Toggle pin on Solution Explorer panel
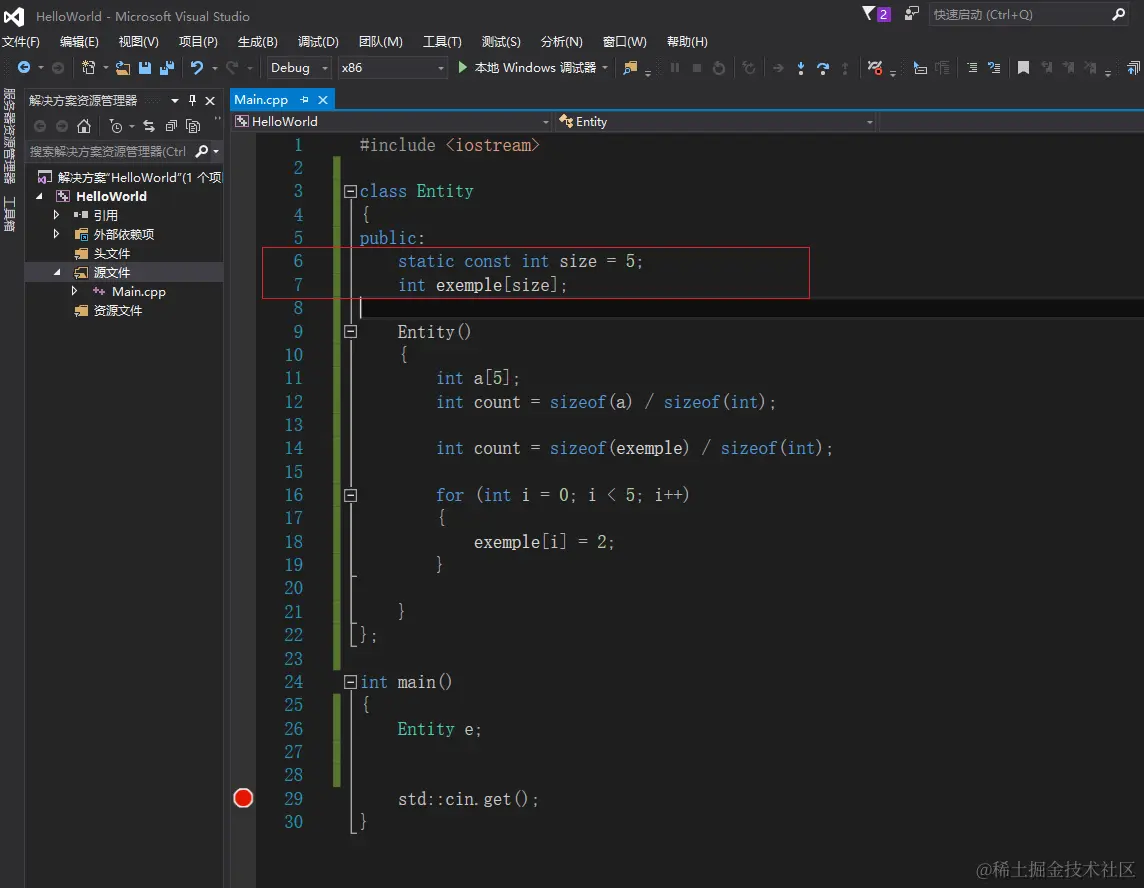1144x888 pixels. [193, 101]
